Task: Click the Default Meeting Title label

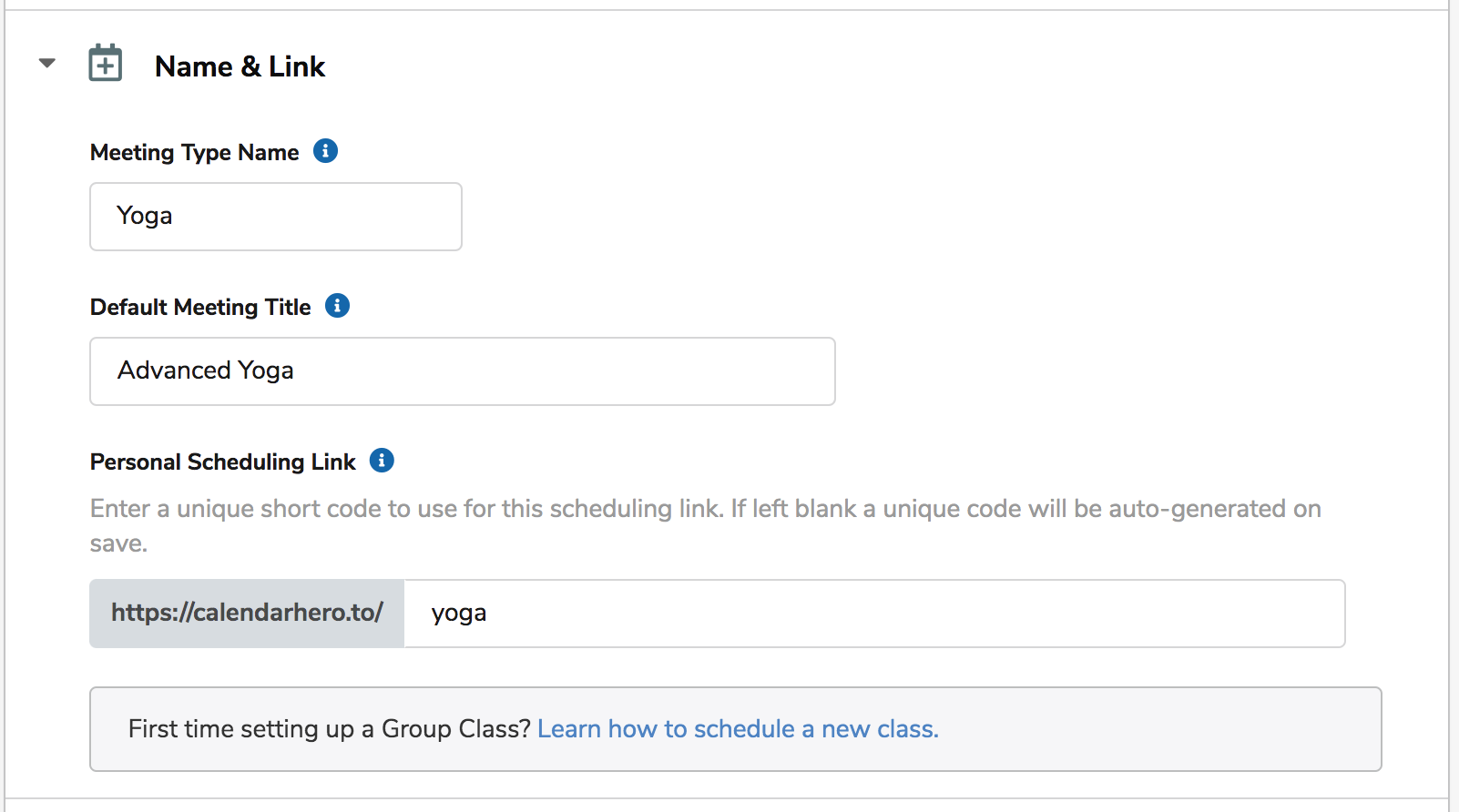Action: click(200, 307)
